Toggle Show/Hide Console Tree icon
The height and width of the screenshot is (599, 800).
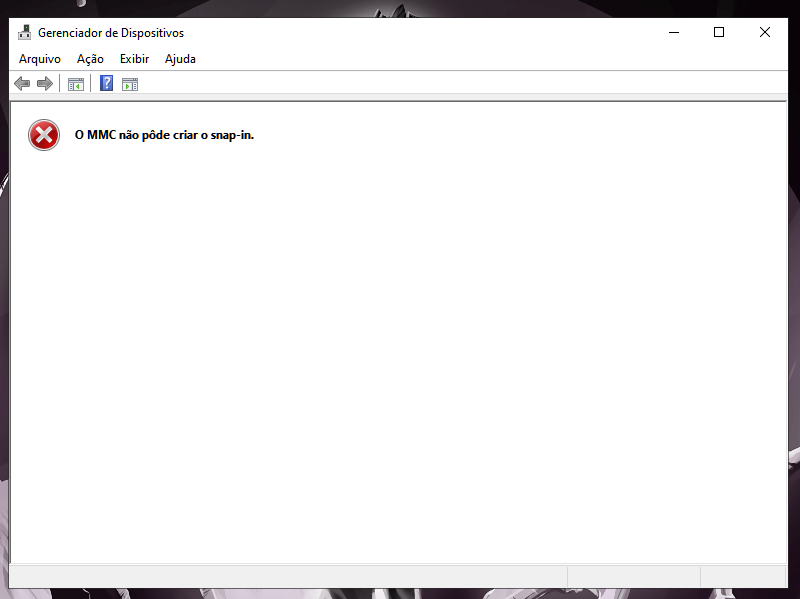(76, 84)
